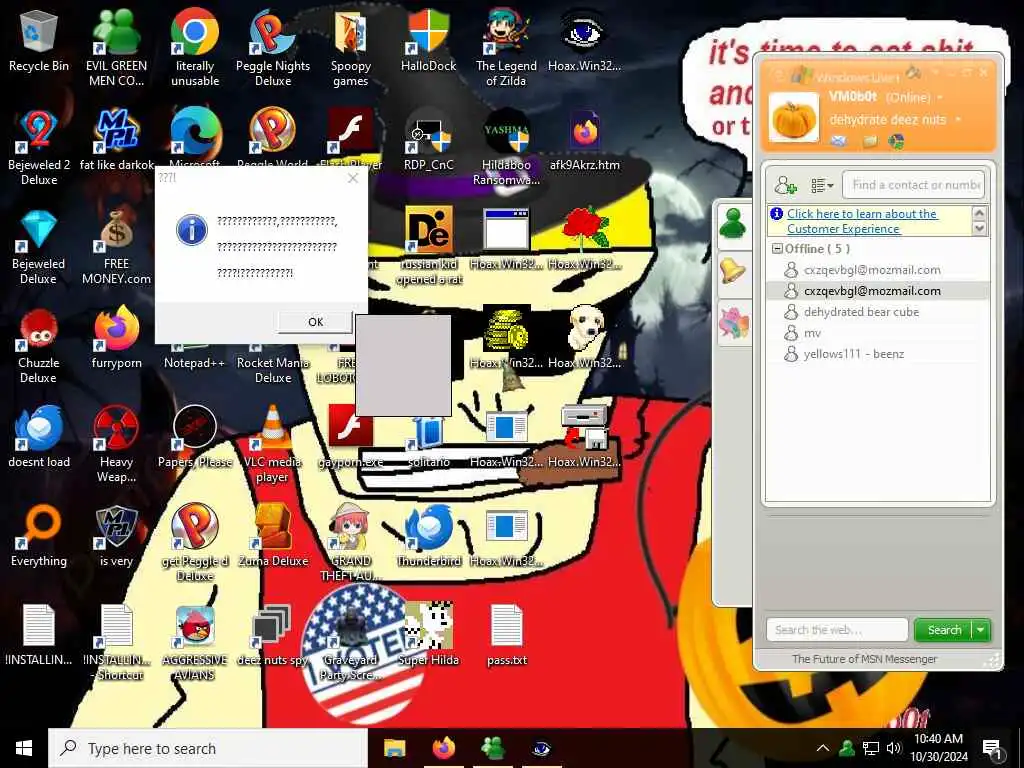Screen dimensions: 1024x768
Task: Open the VM0b0t Online status dropdown
Action: (940, 97)
